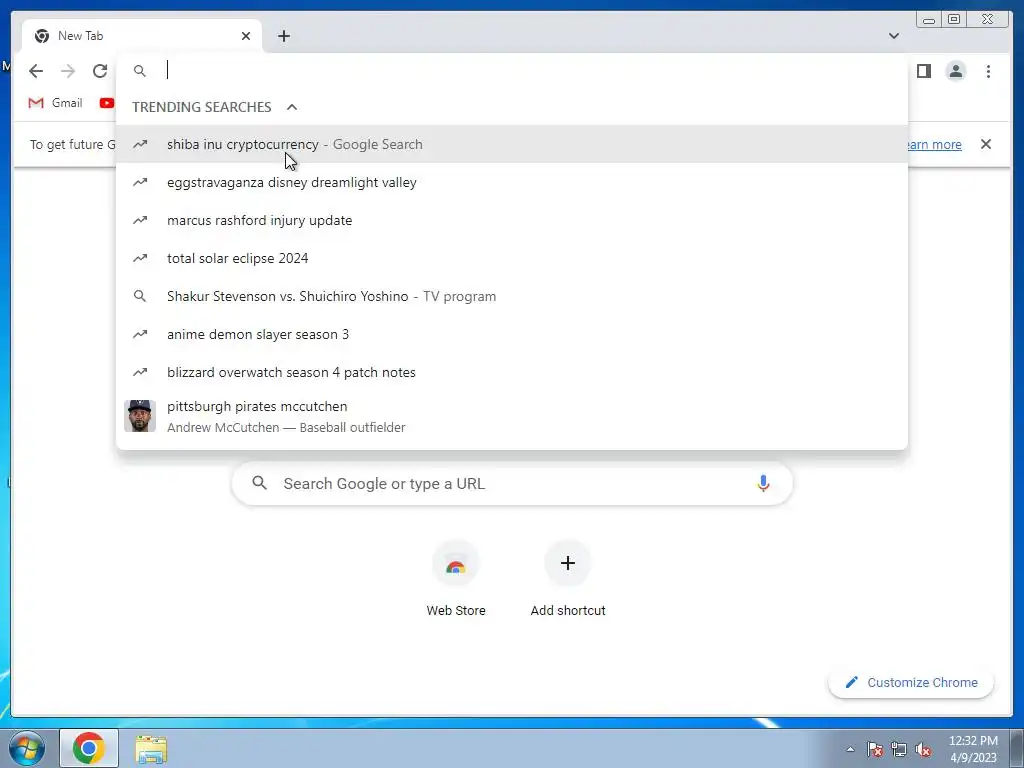Click the network tray icon
The width and height of the screenshot is (1024, 768).
(899, 749)
